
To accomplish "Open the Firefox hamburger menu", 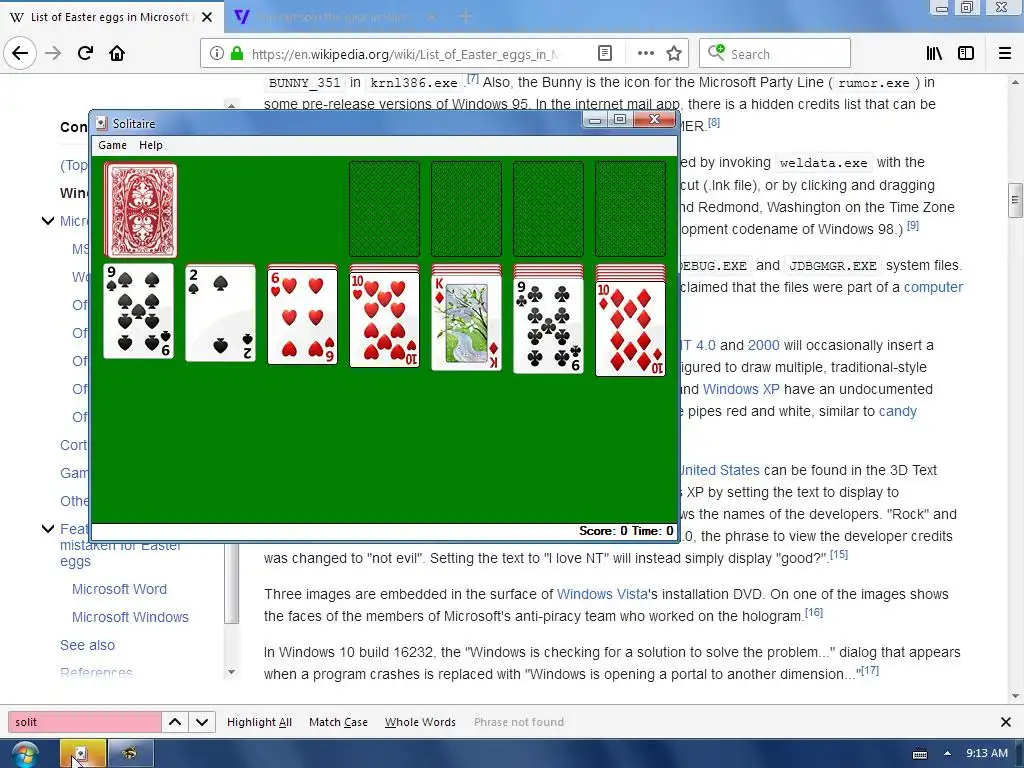I will [1005, 54].
